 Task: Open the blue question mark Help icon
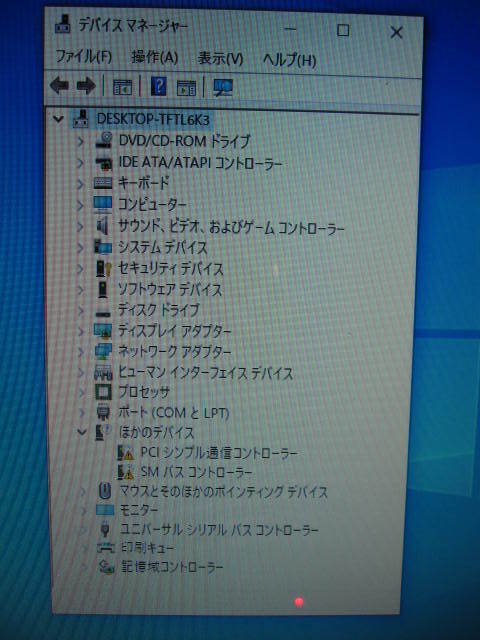pos(158,87)
